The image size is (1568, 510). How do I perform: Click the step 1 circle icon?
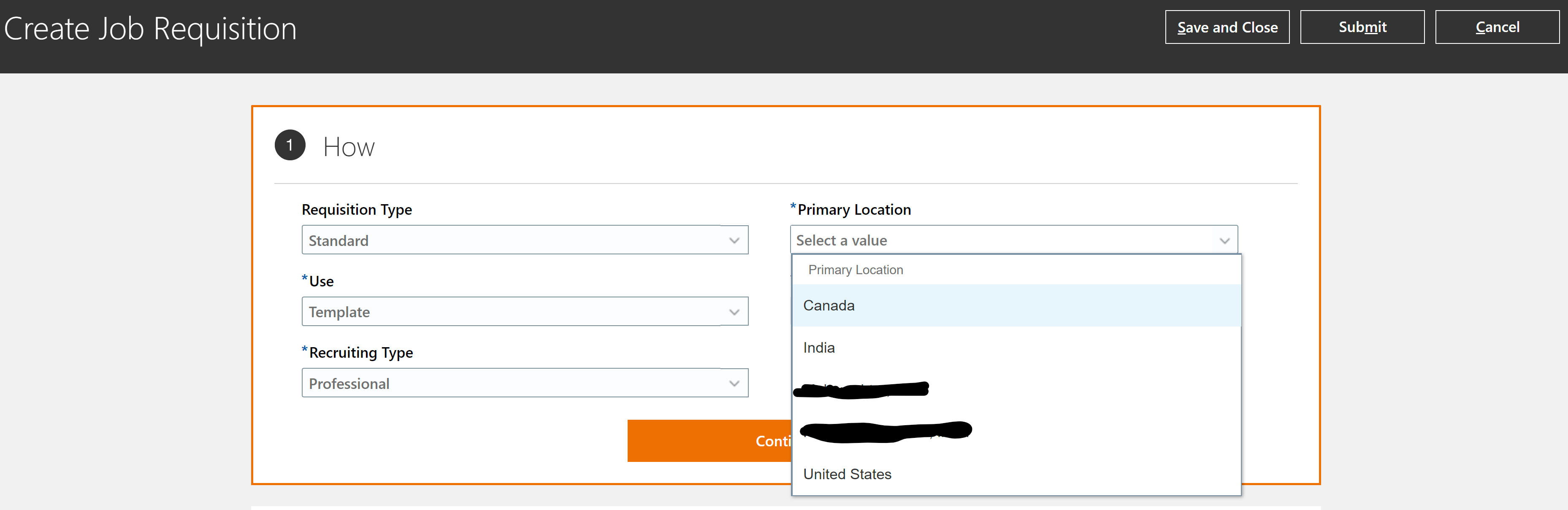coord(290,145)
